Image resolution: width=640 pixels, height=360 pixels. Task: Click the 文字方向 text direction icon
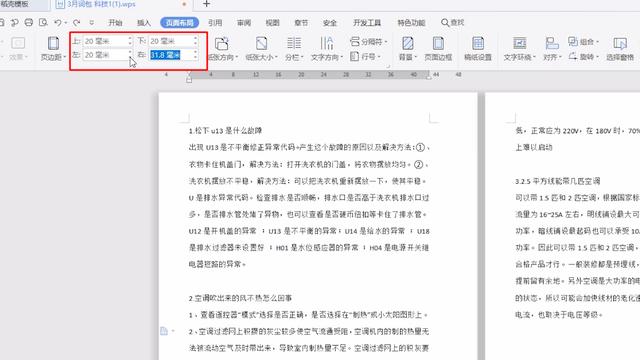(327, 43)
